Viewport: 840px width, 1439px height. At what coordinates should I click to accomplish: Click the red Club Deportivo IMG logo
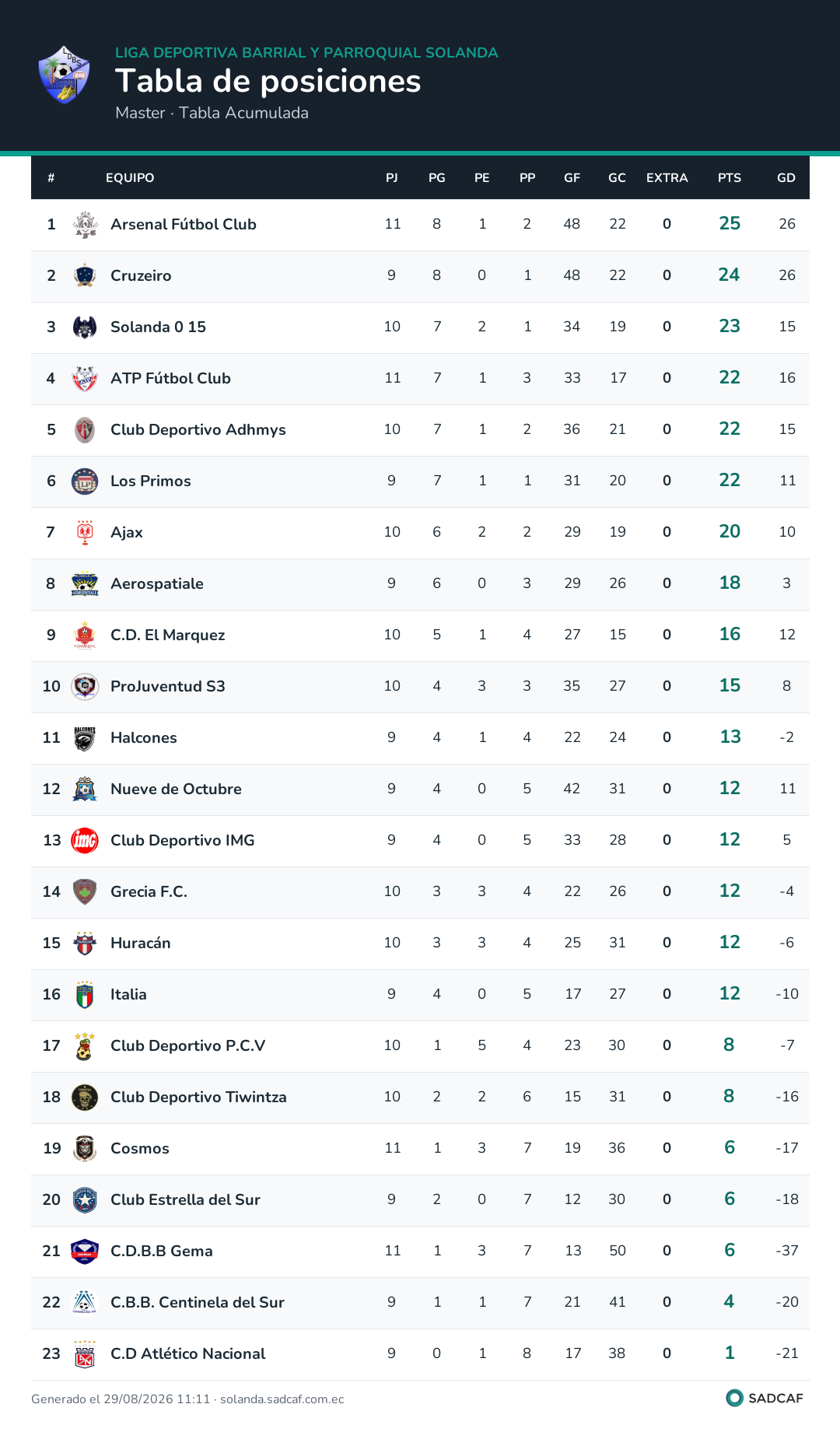(x=85, y=840)
